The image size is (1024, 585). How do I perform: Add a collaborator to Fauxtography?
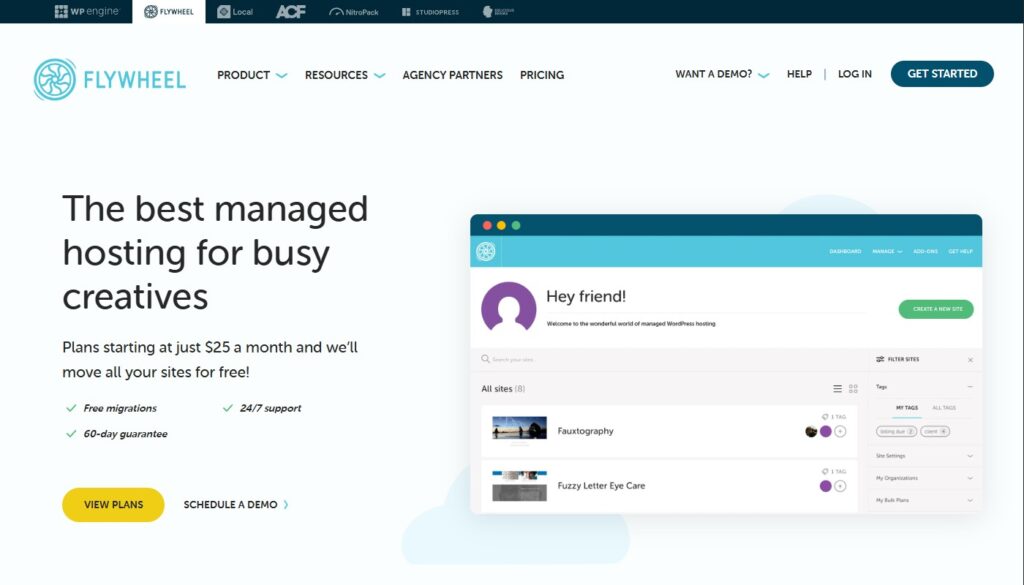pos(840,432)
